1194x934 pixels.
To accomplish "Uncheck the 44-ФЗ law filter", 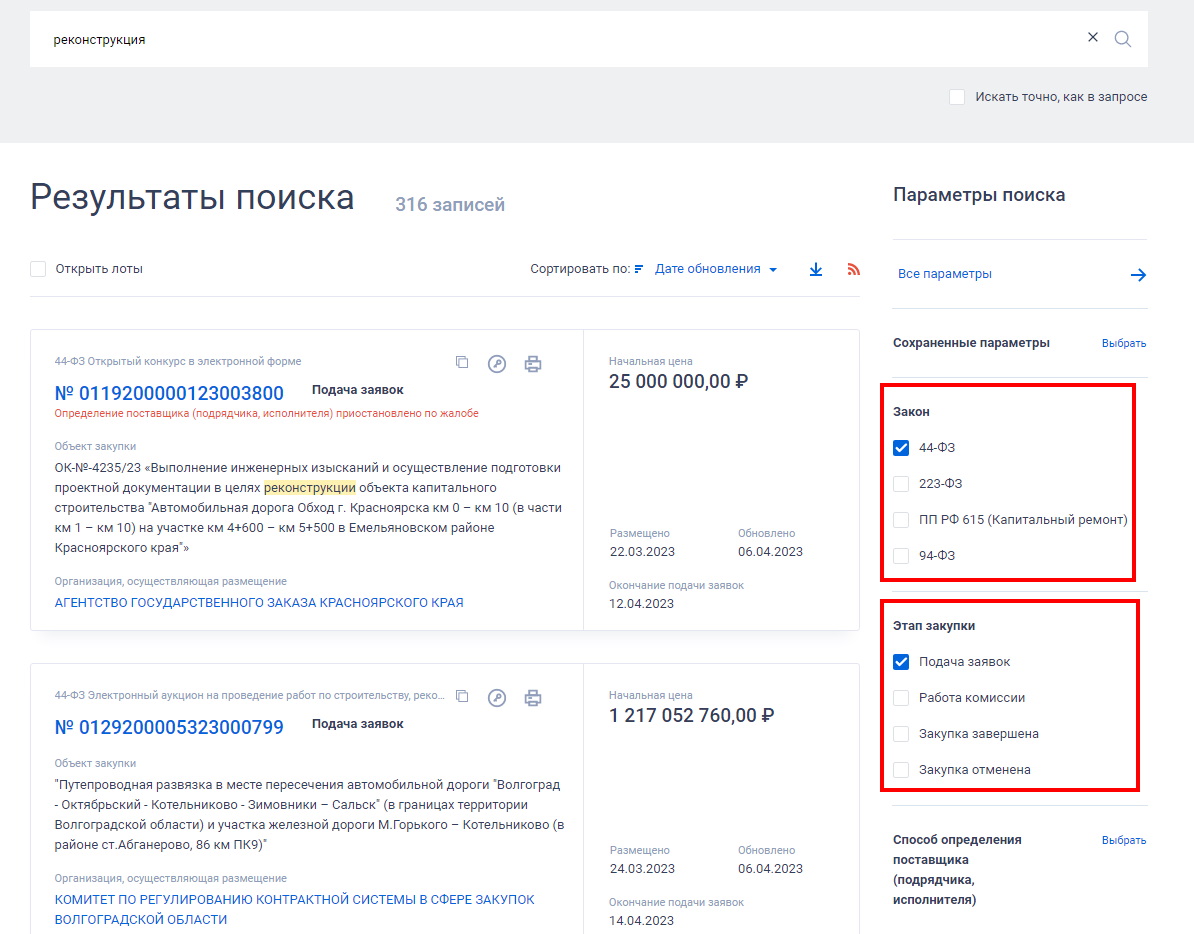I will click(x=901, y=448).
